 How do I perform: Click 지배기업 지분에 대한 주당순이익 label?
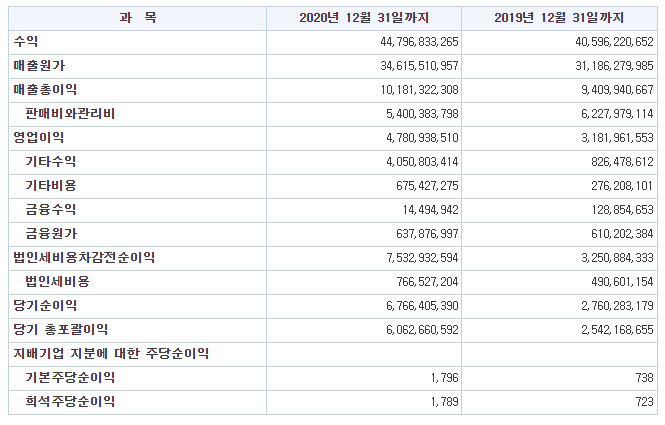click(111, 353)
